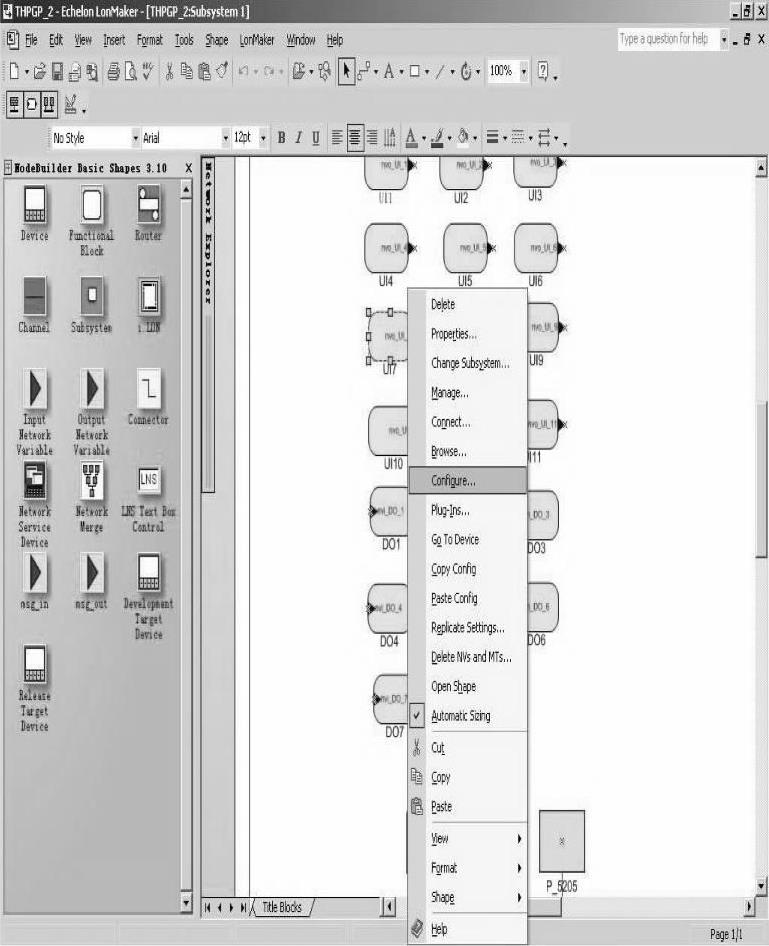This screenshot has height=946, width=769.
Task: Select the Pointer tool arrow
Action: click(x=346, y=71)
